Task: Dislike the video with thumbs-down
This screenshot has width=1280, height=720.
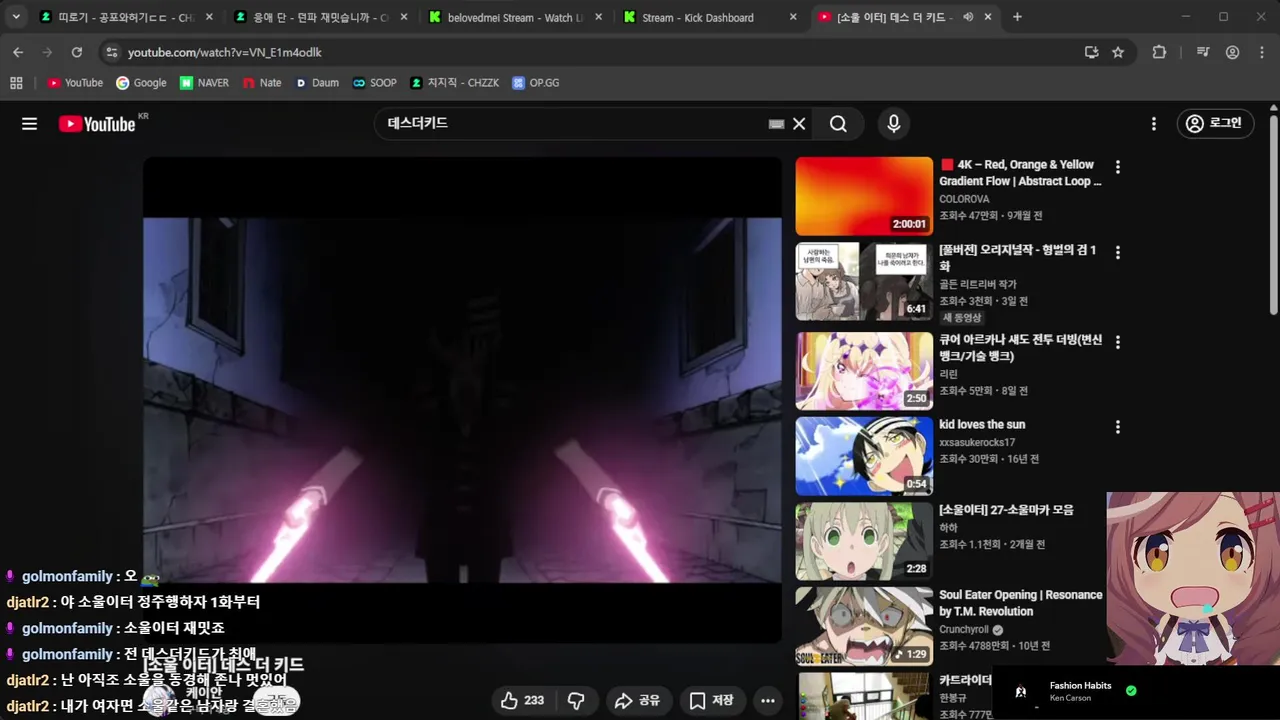Action: (x=576, y=700)
